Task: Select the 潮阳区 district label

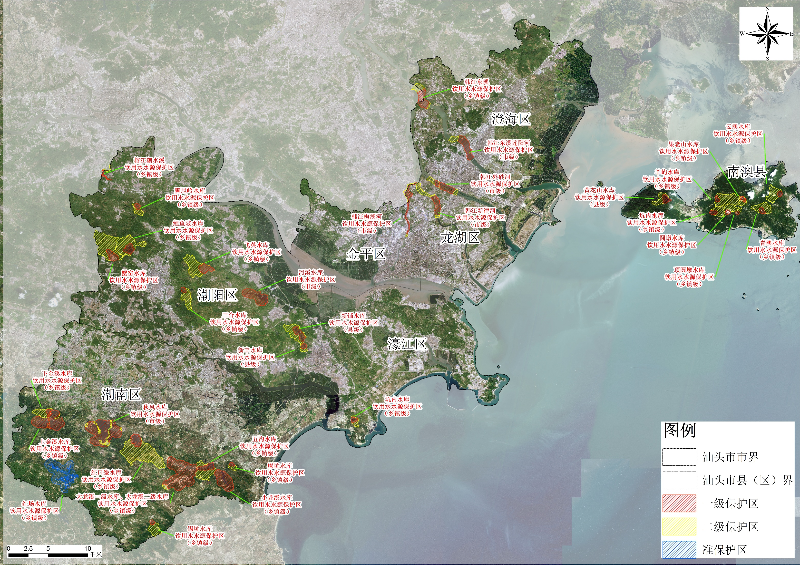Action: pyautogui.click(x=217, y=295)
